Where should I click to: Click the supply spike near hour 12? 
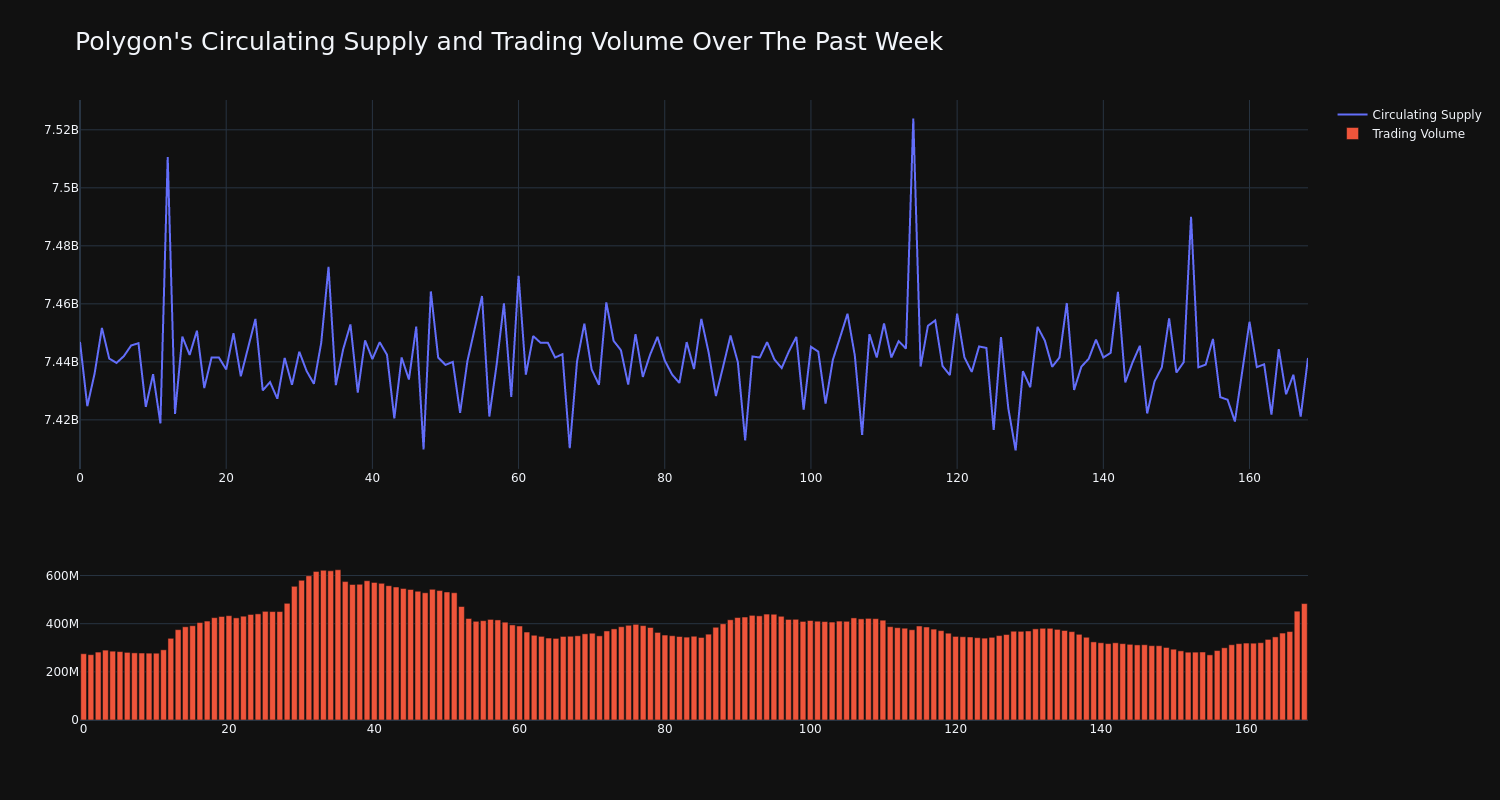pyautogui.click(x=168, y=158)
